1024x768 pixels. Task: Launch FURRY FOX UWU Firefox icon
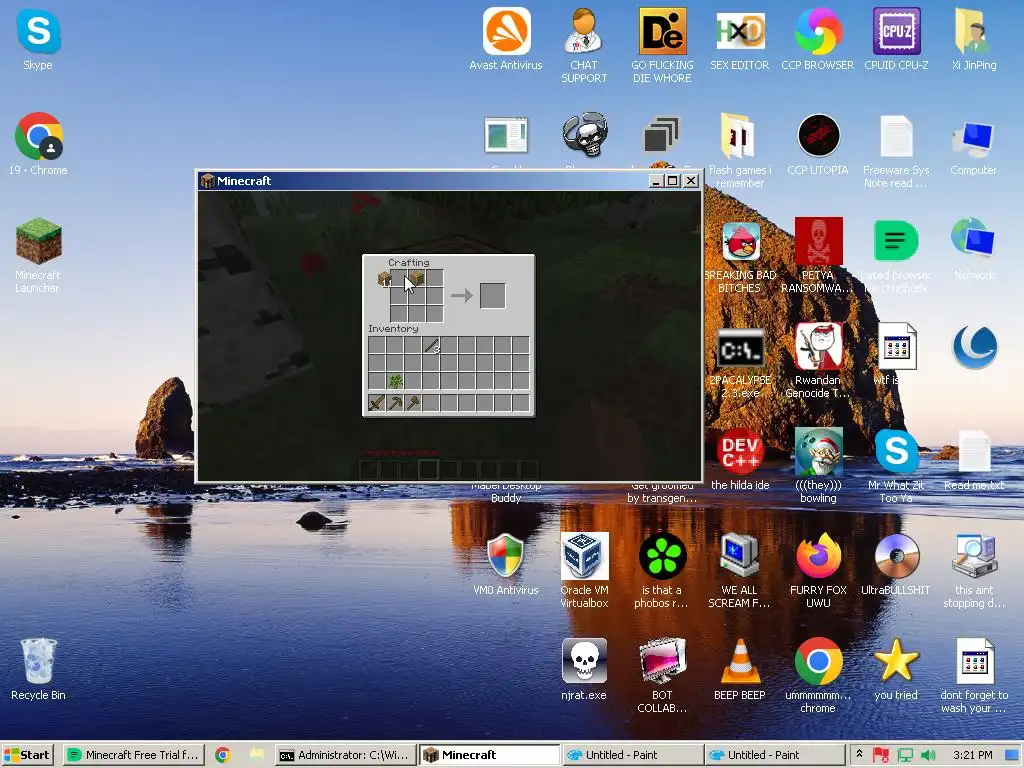pyautogui.click(x=818, y=571)
